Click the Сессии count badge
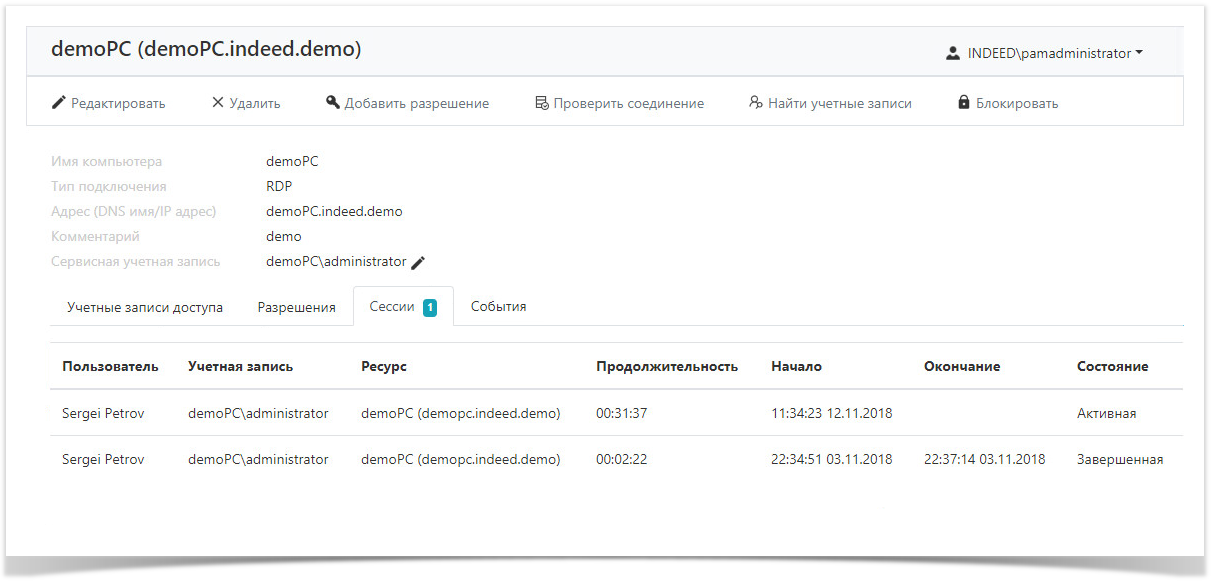Image resolution: width=1218 pixels, height=585 pixels. [430, 308]
